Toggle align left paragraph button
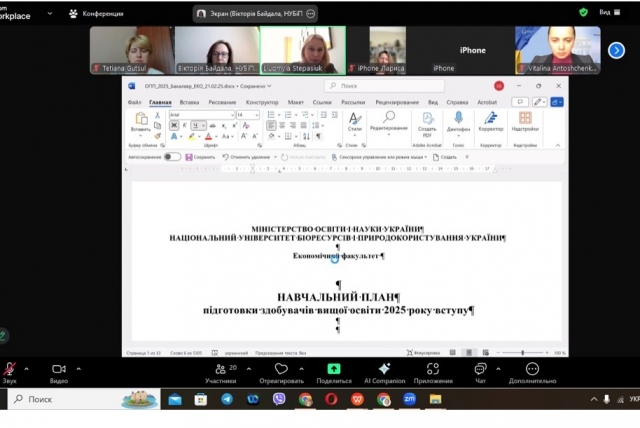The image size is (640, 428). 271,125
